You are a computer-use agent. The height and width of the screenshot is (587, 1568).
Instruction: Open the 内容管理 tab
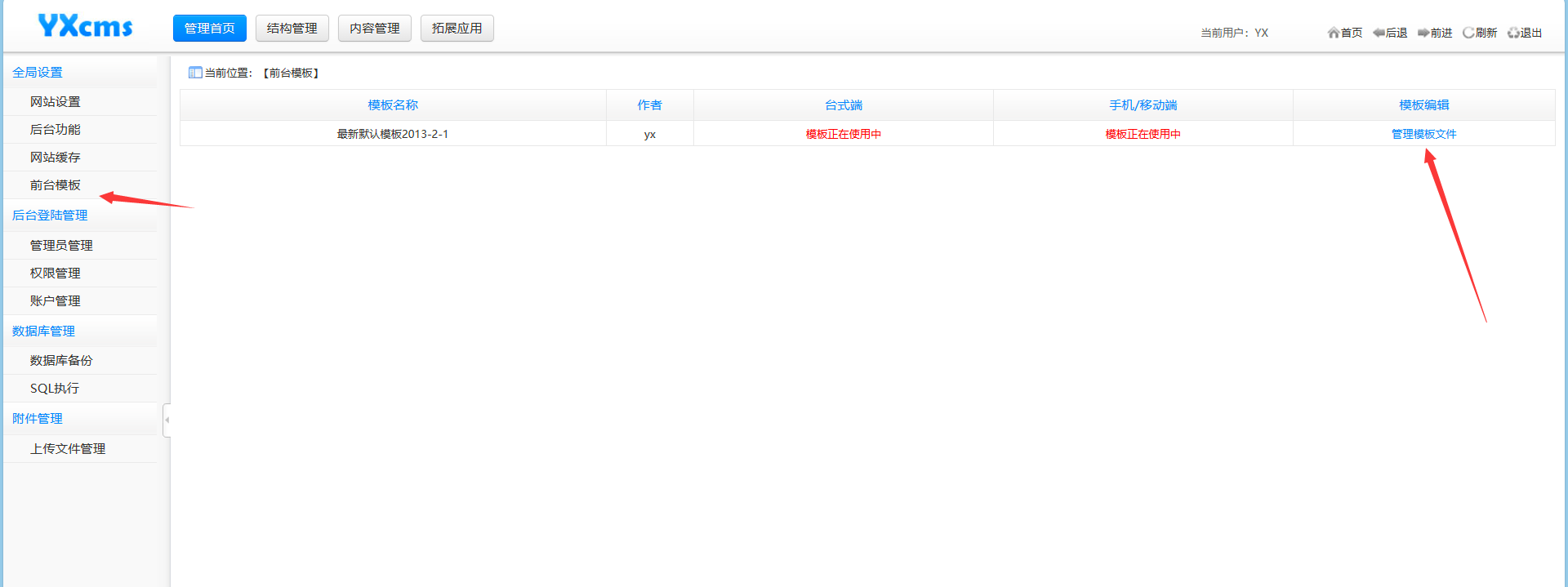point(374,28)
